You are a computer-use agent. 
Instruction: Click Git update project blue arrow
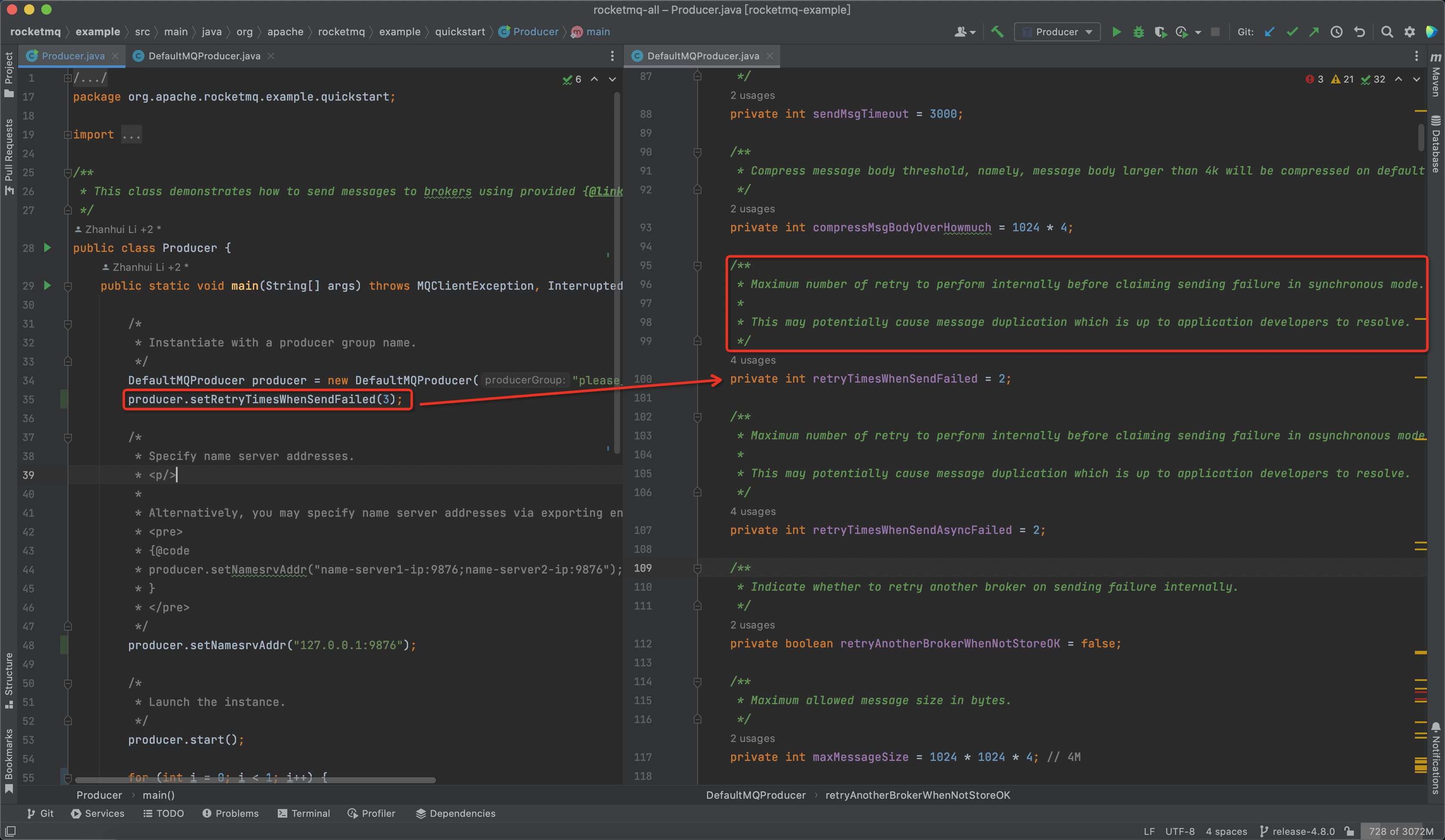pos(1270,32)
